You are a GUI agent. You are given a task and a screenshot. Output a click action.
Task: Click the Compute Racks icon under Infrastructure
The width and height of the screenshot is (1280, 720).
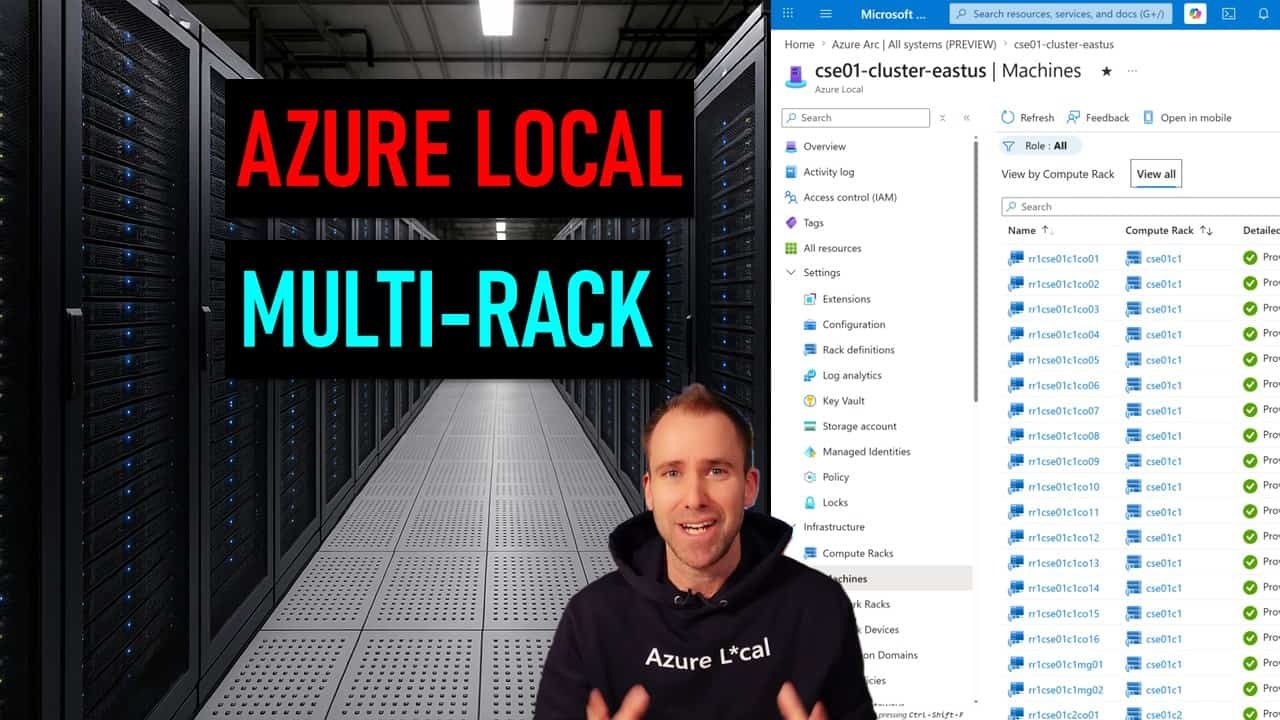click(x=811, y=553)
